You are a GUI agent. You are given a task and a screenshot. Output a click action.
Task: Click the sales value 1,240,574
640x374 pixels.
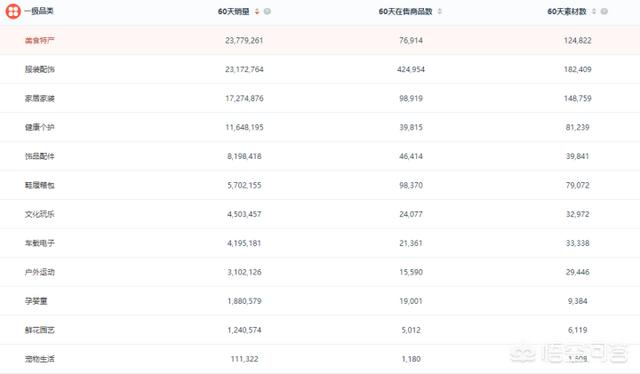coord(244,330)
